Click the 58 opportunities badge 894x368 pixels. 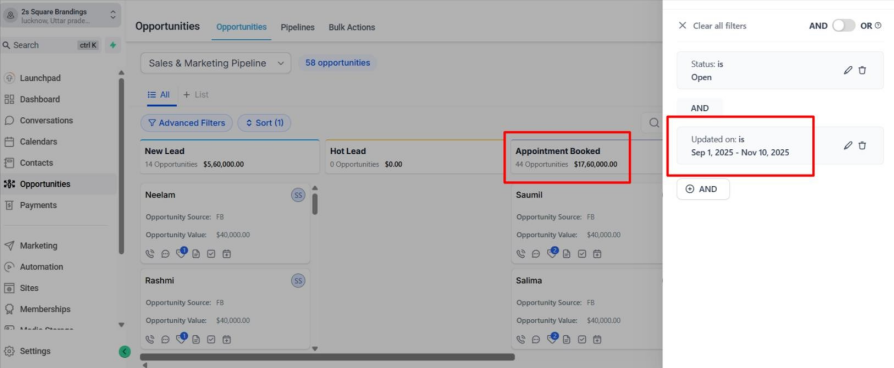338,63
